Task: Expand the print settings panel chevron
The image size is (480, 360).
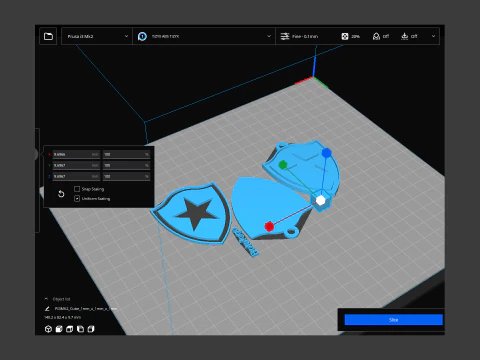Action: [433, 36]
